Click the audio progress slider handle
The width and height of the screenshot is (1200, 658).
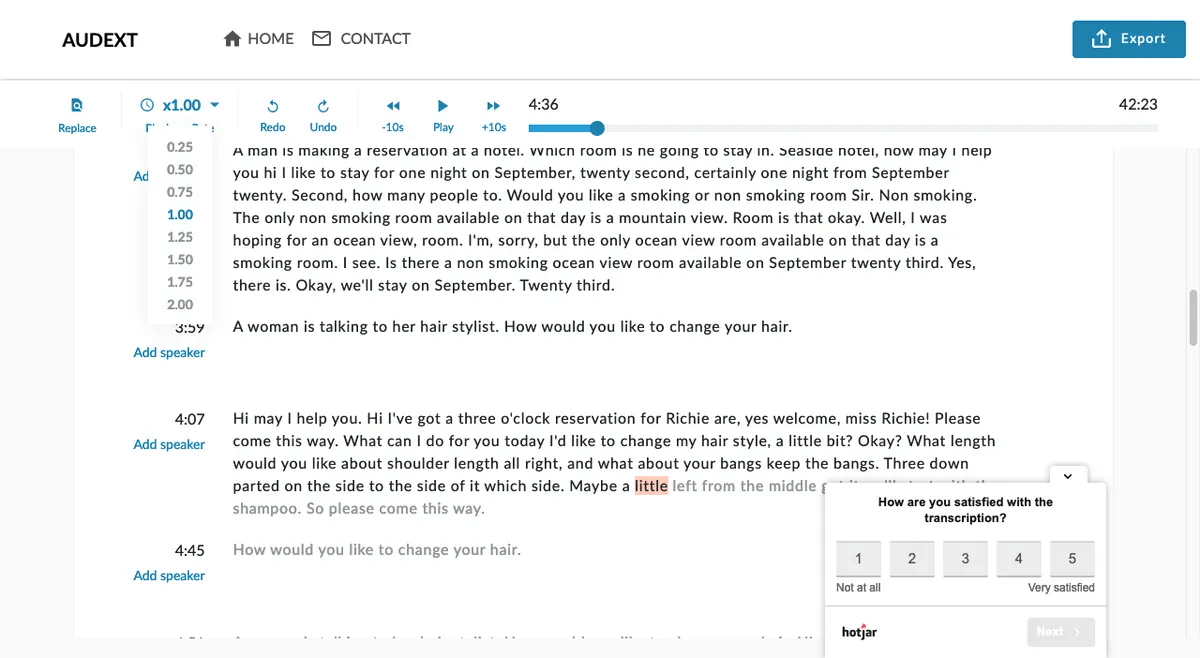coord(597,128)
